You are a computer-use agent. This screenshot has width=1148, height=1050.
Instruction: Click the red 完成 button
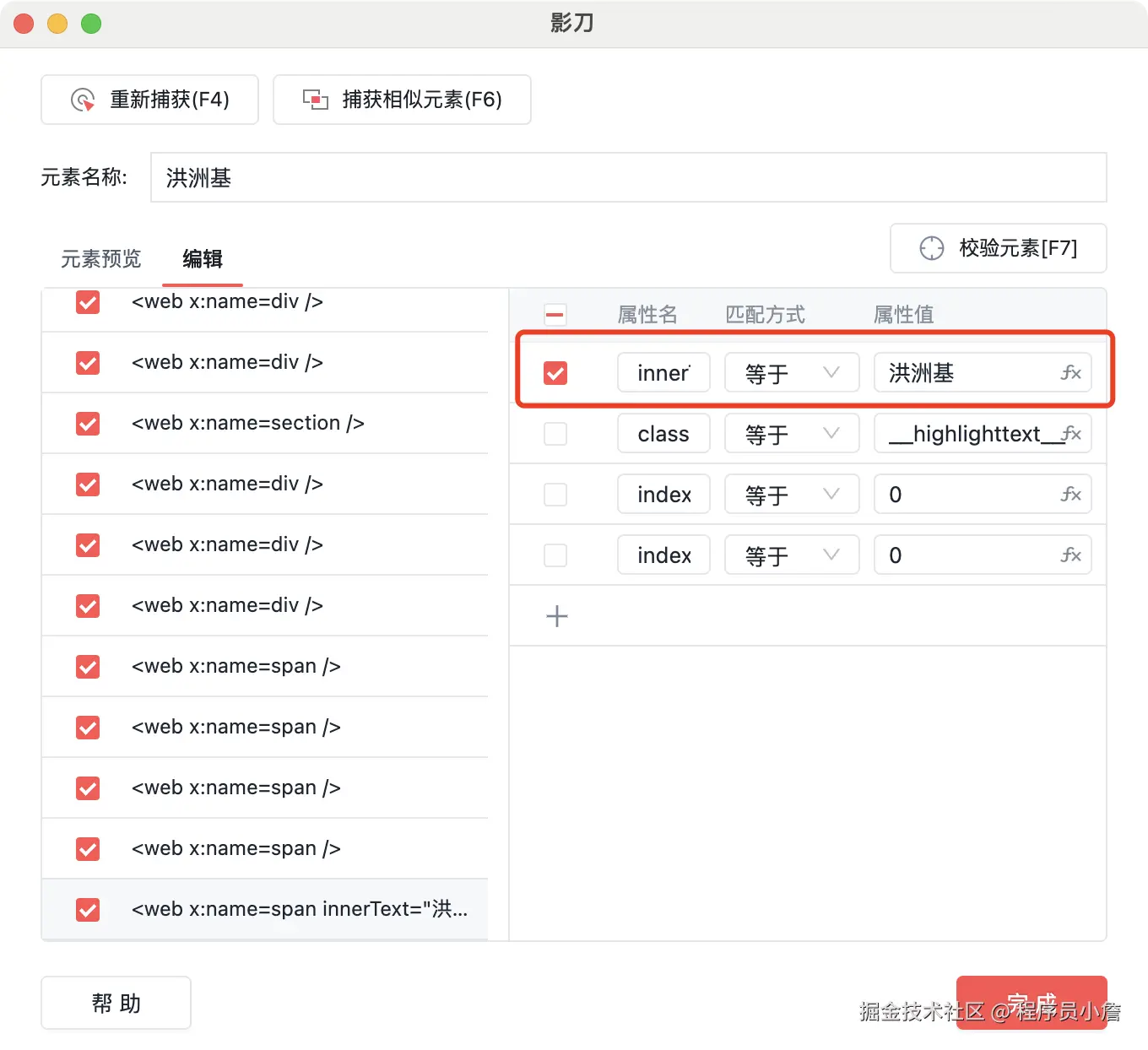tap(1032, 1003)
